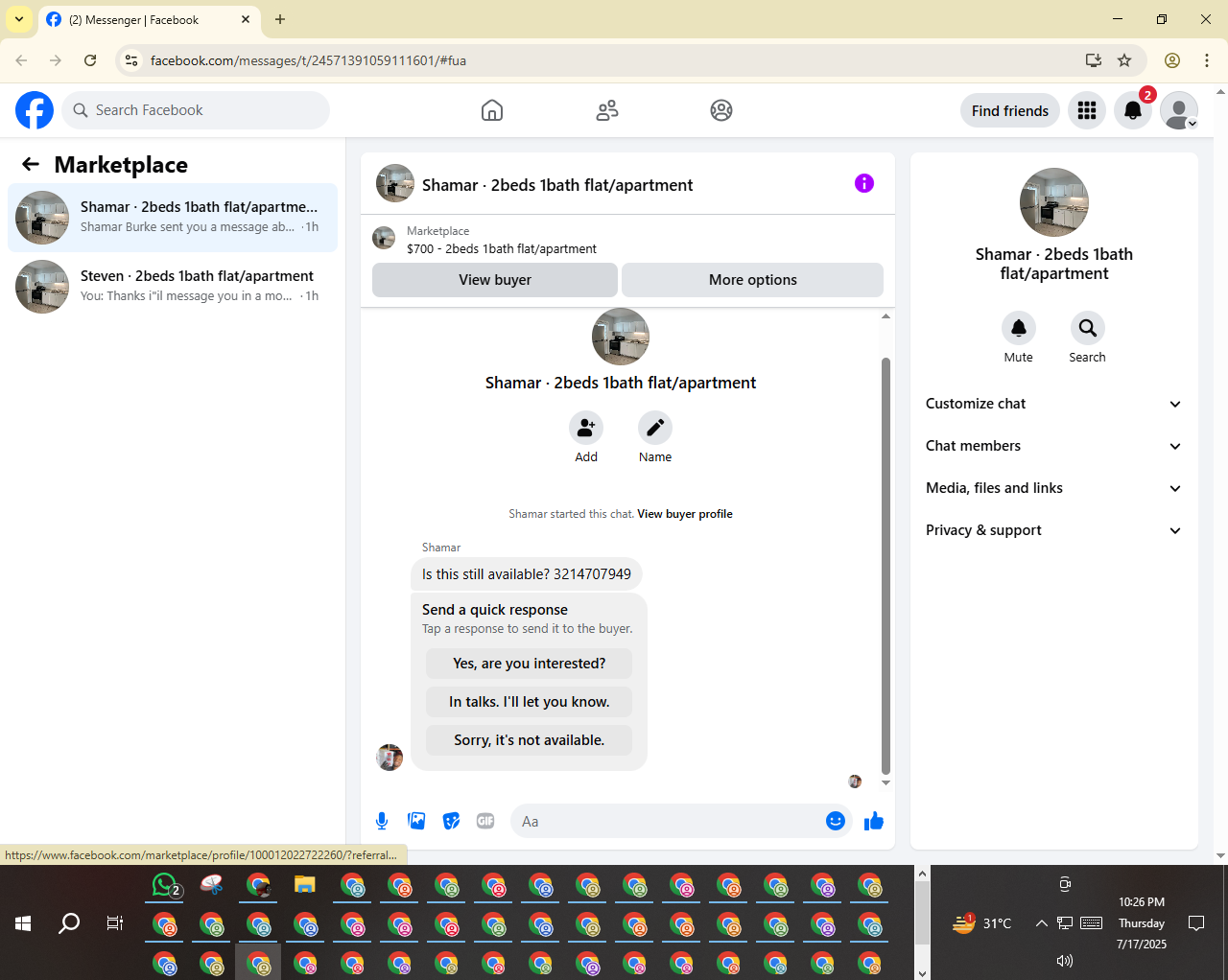Open the View buyer profile link

[x=685, y=514]
